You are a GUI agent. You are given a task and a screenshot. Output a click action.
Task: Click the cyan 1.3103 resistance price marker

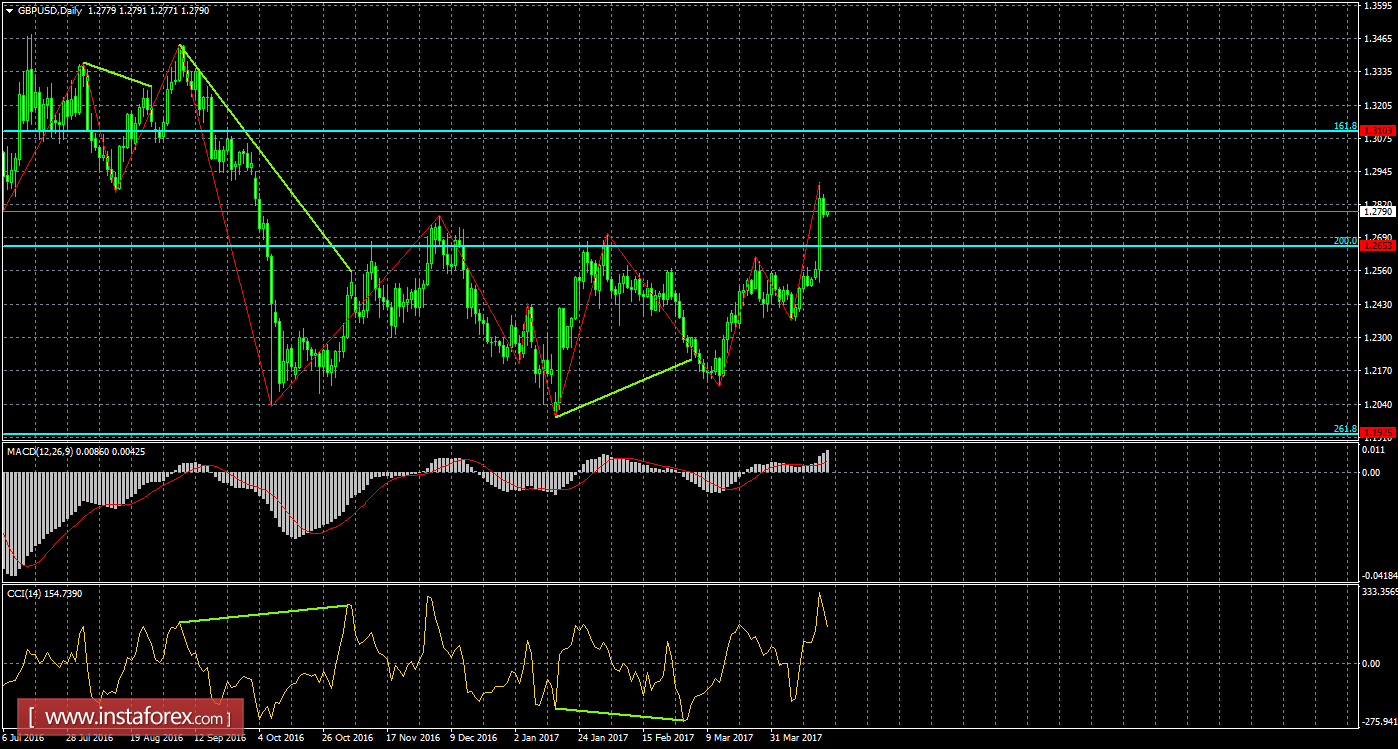click(1380, 130)
